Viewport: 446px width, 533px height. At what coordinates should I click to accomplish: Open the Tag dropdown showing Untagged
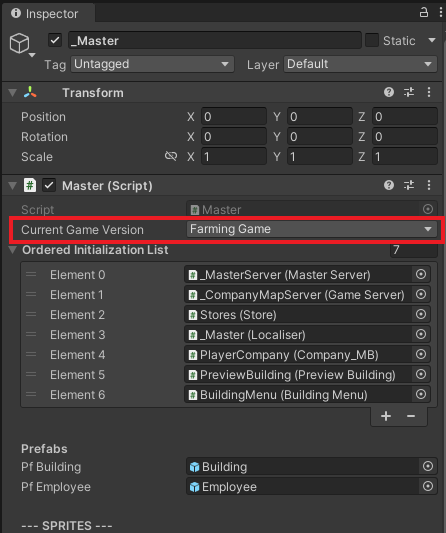coord(152,64)
